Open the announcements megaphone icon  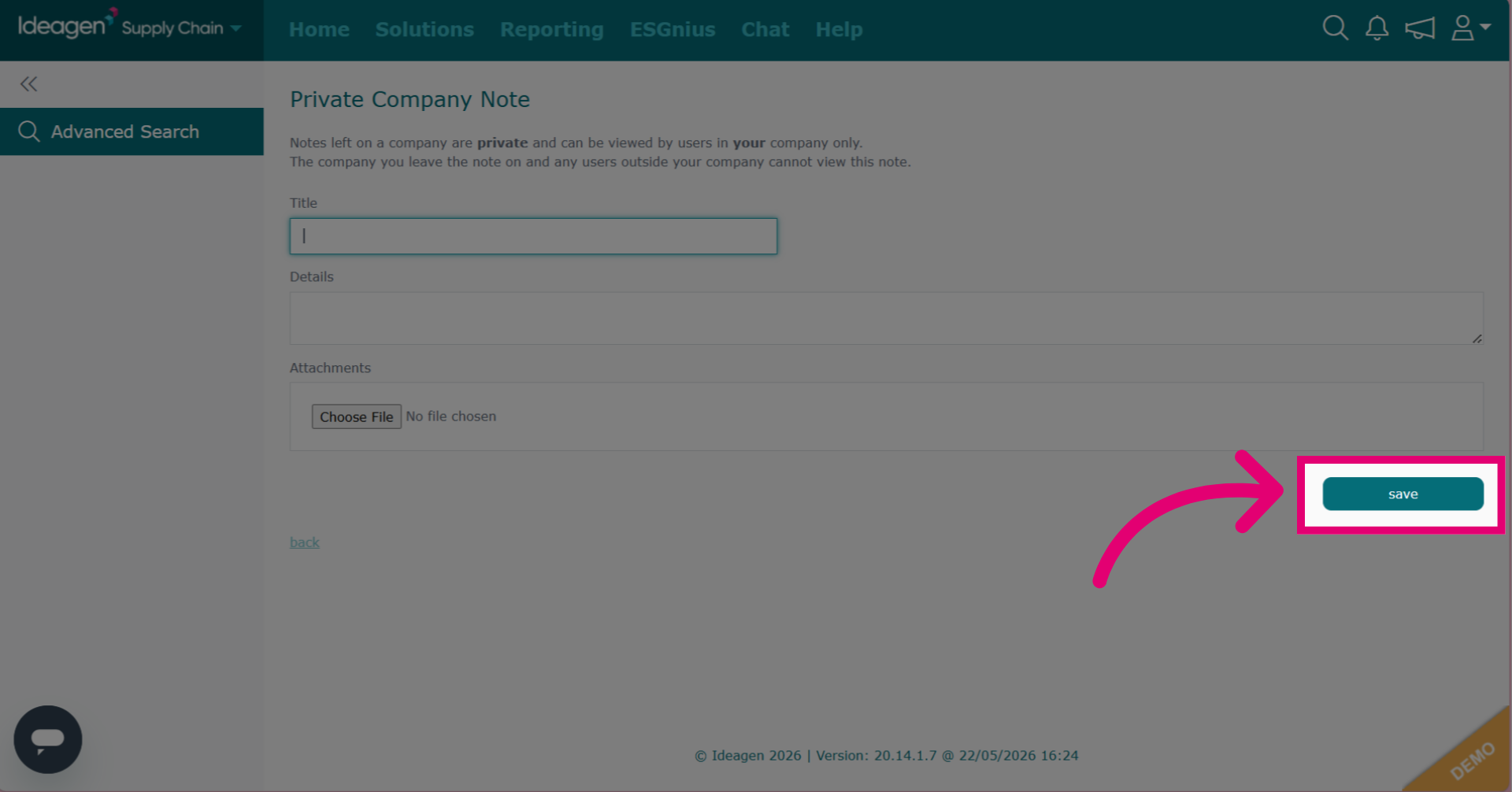click(x=1420, y=28)
